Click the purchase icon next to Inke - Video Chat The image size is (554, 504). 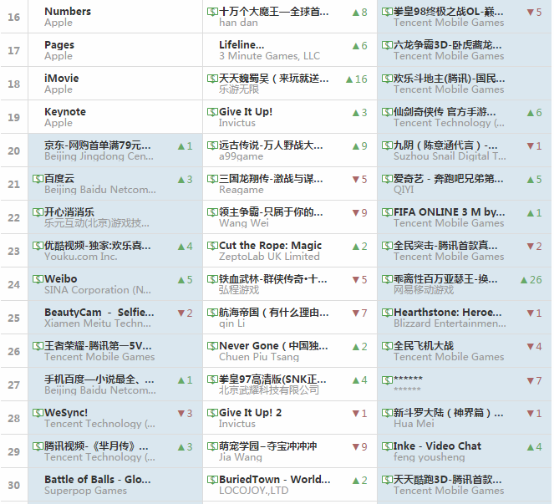pyautogui.click(x=387, y=446)
